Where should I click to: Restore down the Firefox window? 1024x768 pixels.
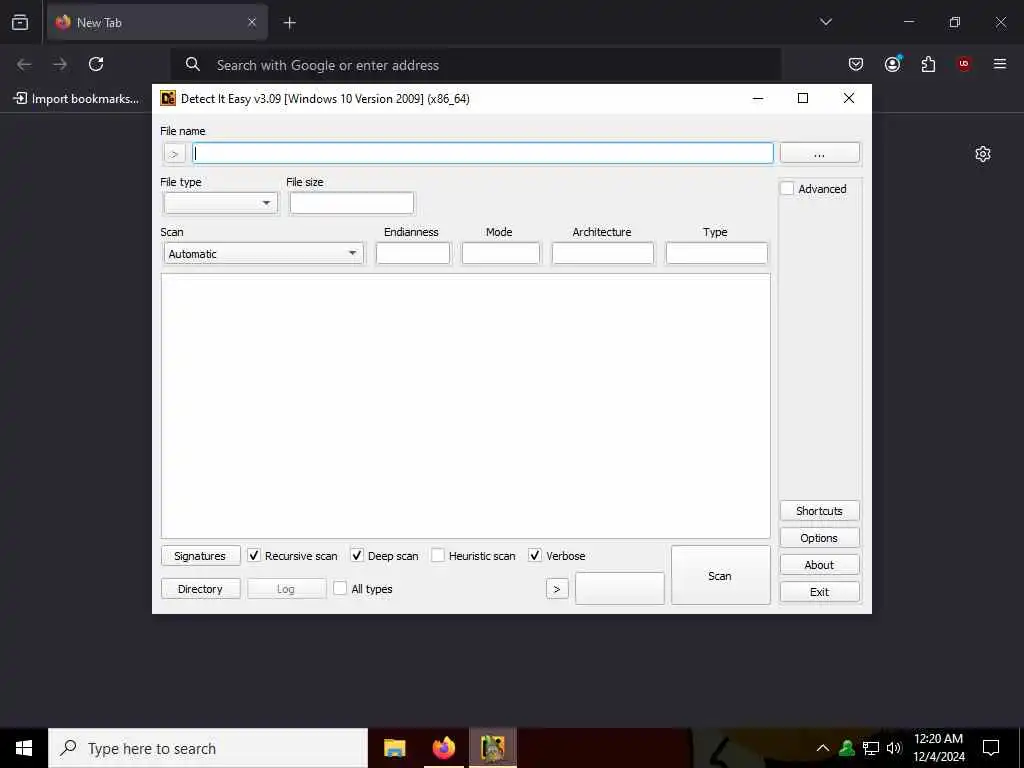(955, 23)
